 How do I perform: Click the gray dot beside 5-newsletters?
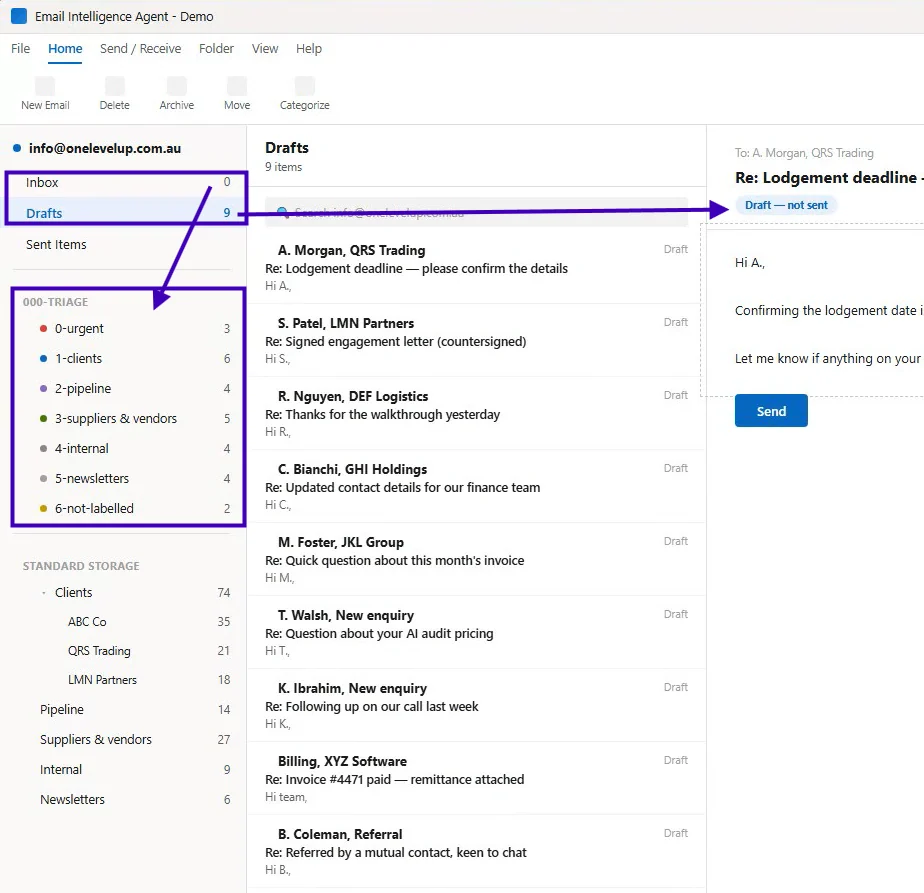pyautogui.click(x=43, y=479)
